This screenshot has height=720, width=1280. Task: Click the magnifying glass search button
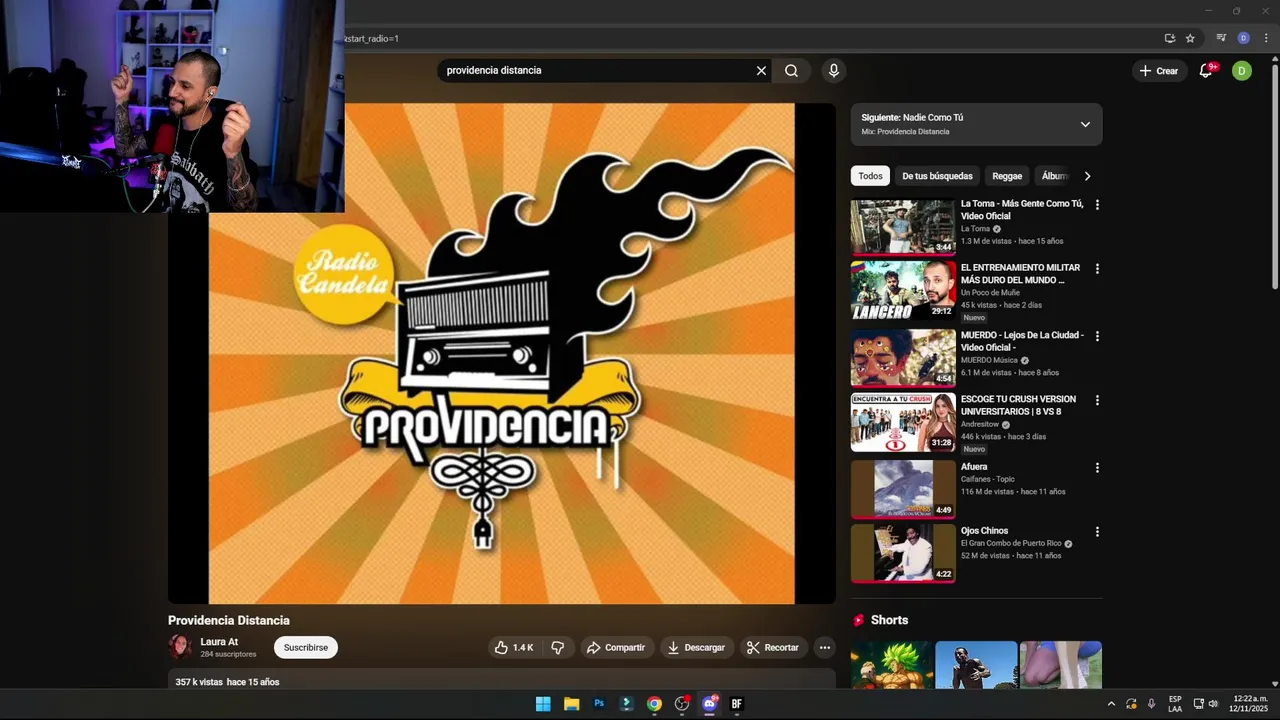click(791, 71)
